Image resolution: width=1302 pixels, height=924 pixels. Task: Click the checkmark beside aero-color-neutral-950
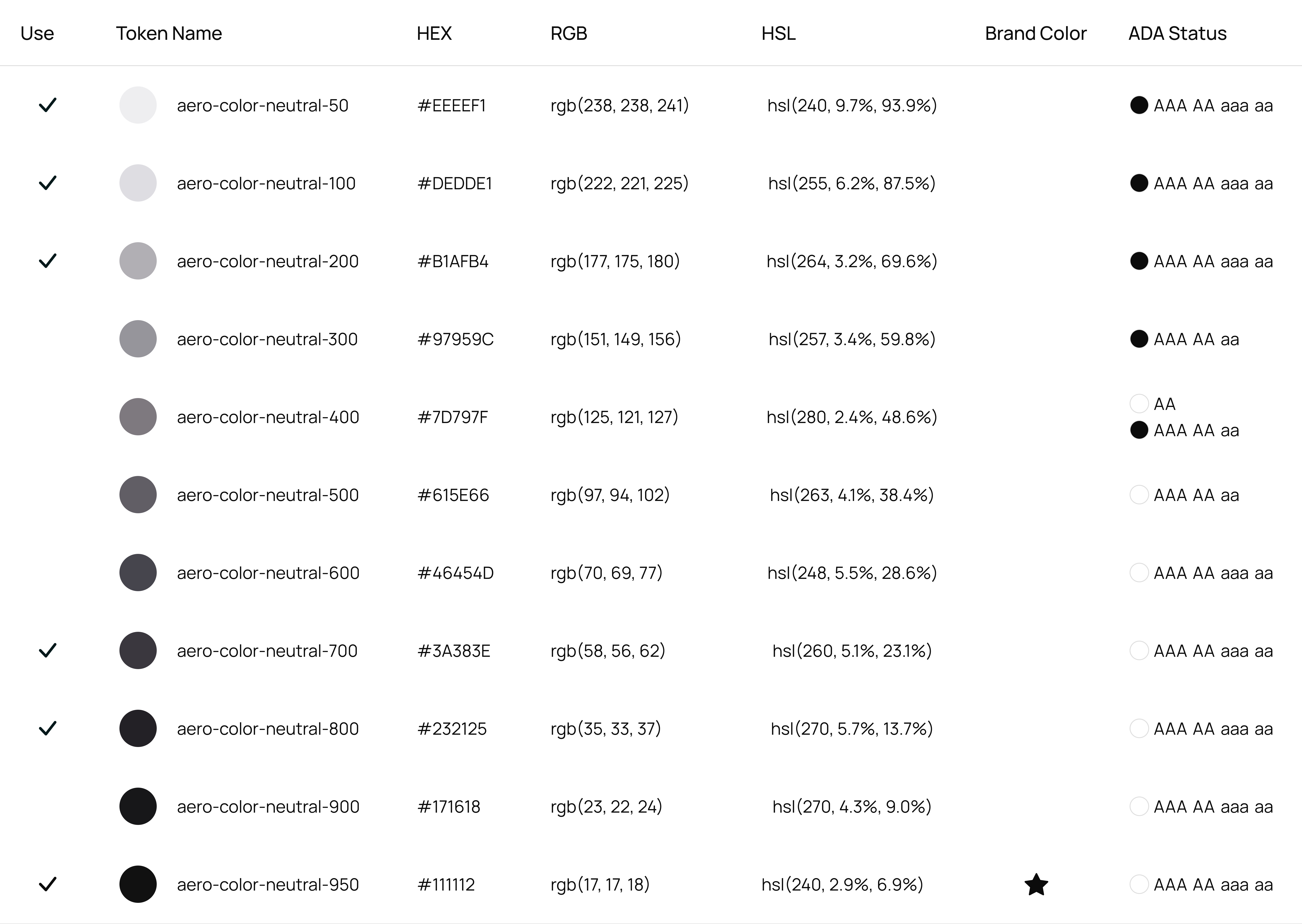48,884
